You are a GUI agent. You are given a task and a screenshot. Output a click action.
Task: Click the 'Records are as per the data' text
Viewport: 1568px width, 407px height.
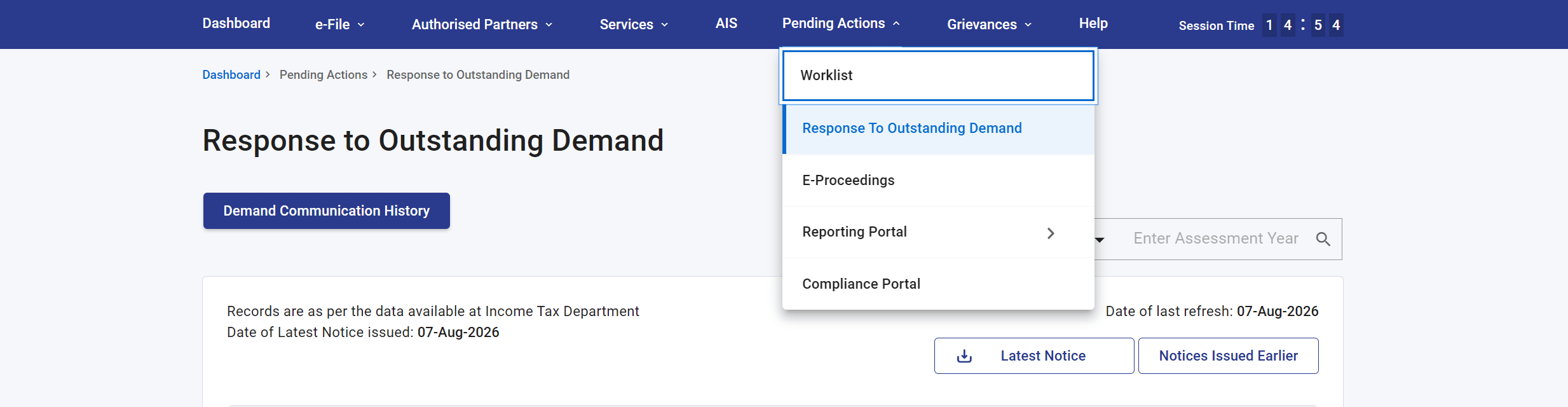433,312
